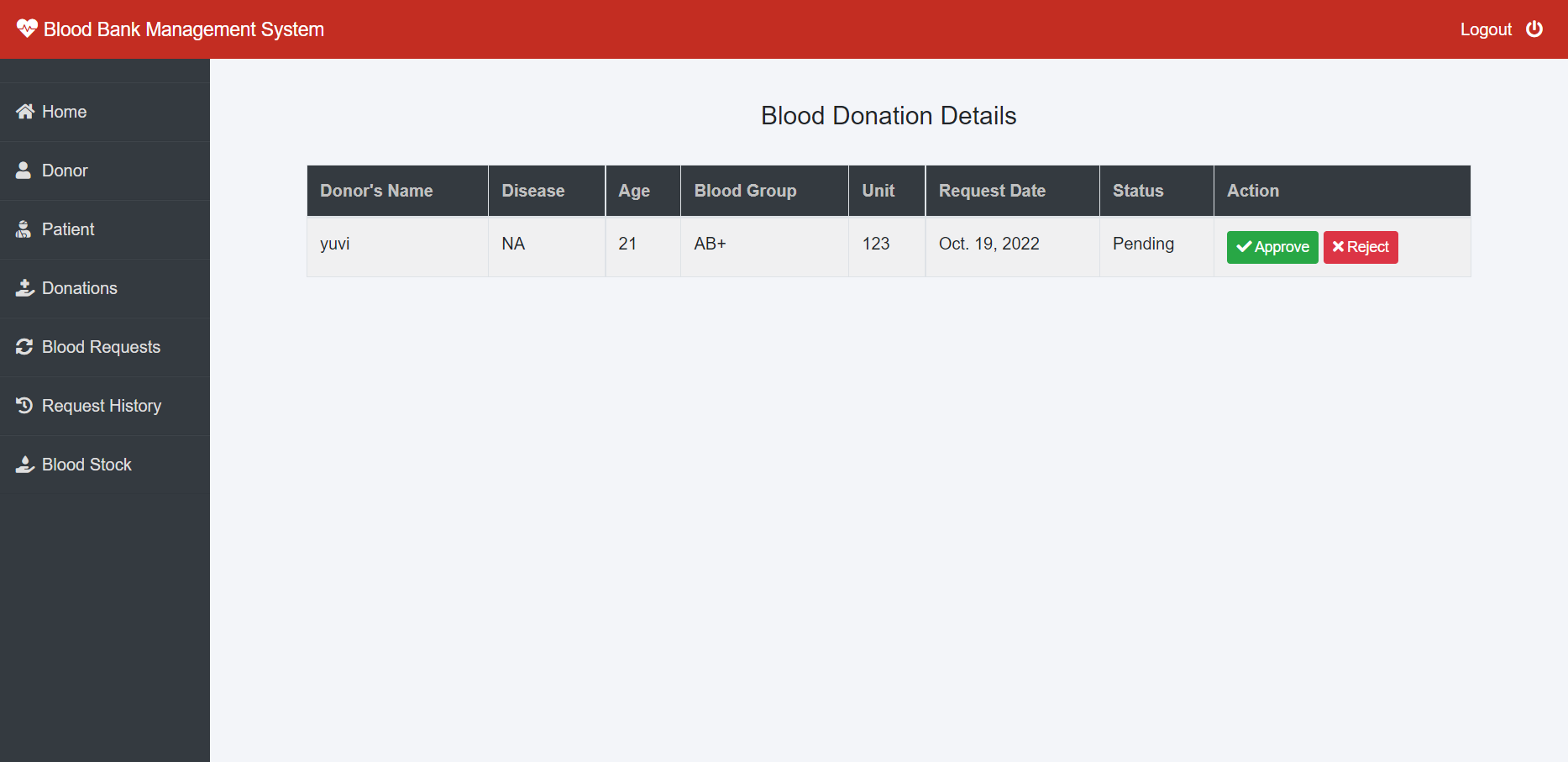Viewport: 1568px width, 762px height.
Task: Open the Request History page
Action: (101, 406)
